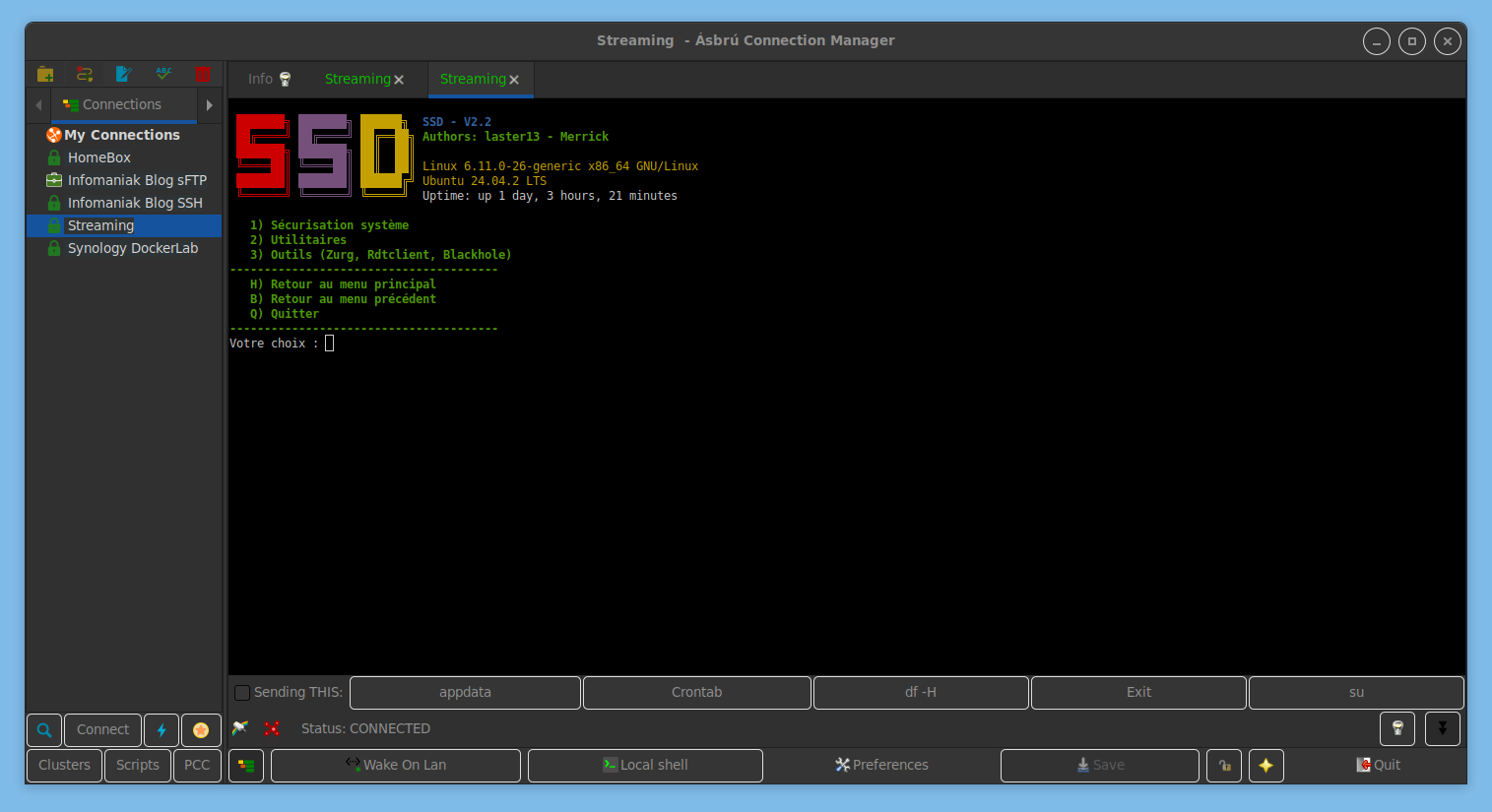Select Synology DockerLab connection
The height and width of the screenshot is (812, 1492).
(132, 248)
